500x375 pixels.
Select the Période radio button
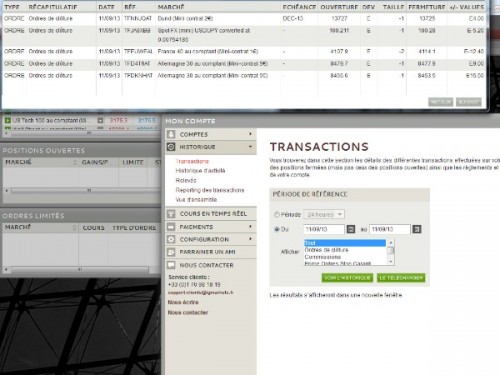pos(276,215)
